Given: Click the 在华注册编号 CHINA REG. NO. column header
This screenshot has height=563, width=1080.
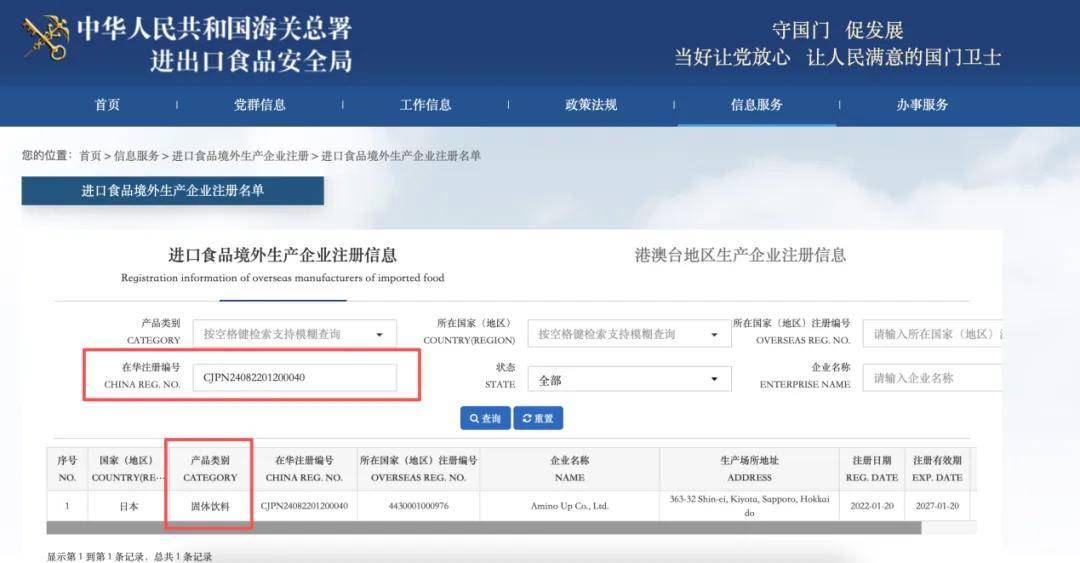Looking at the screenshot, I should point(304,469).
